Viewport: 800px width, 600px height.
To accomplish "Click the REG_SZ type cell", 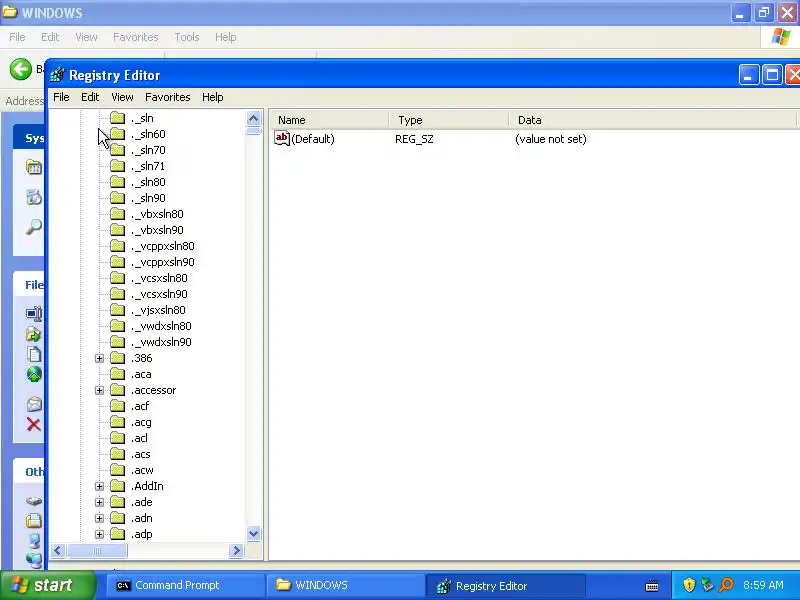I will coord(414,139).
